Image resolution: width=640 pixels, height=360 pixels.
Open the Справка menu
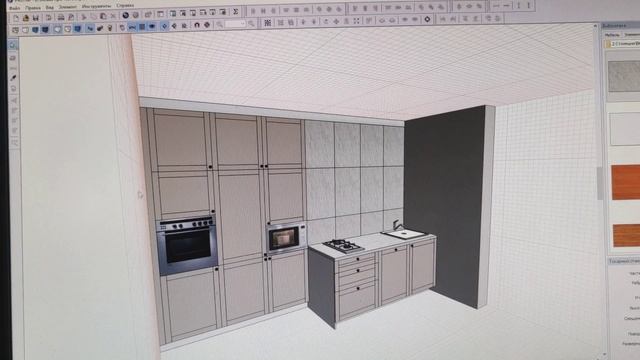(125, 6)
